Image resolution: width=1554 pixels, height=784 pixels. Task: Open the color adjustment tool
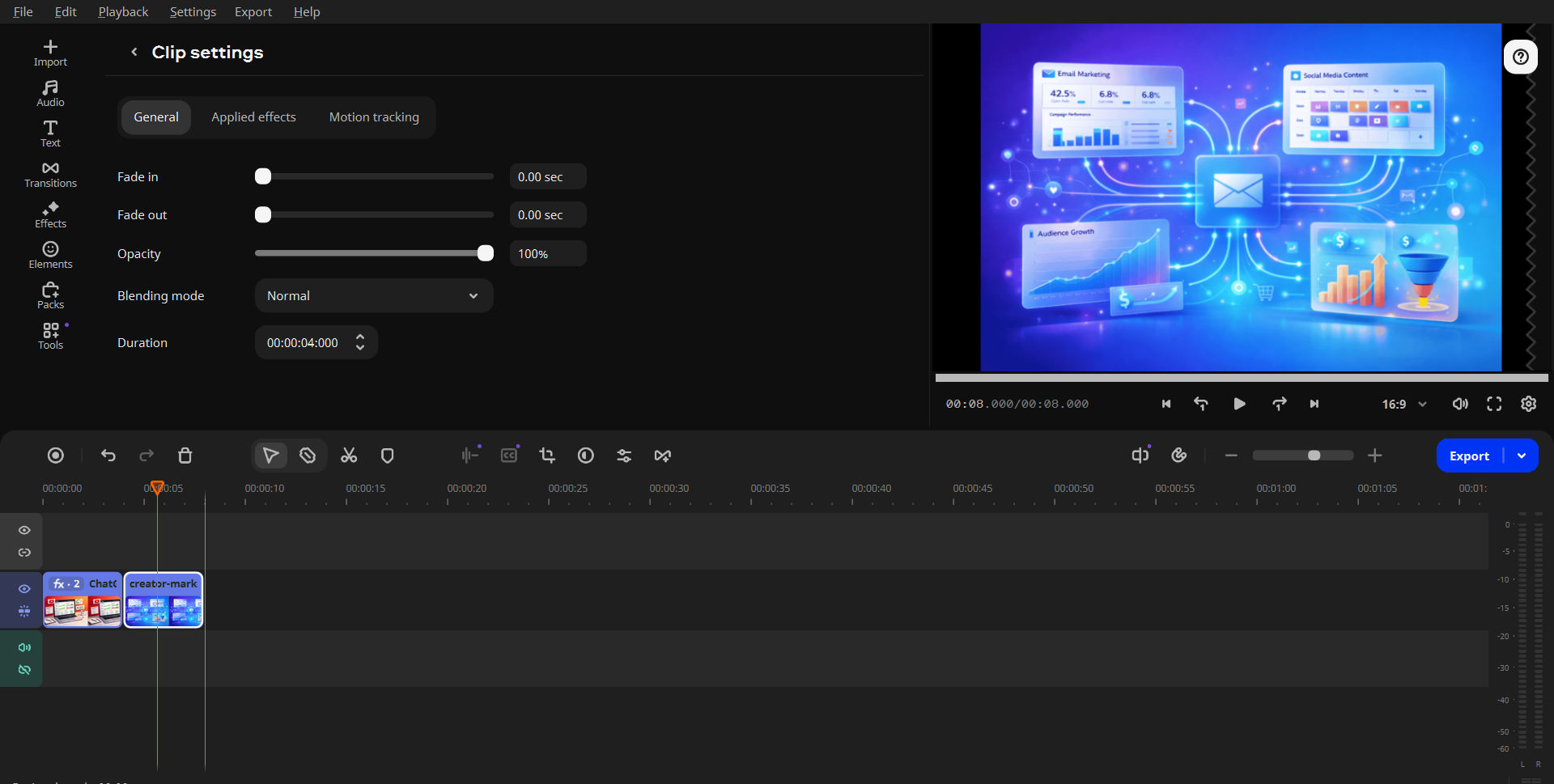(586, 456)
